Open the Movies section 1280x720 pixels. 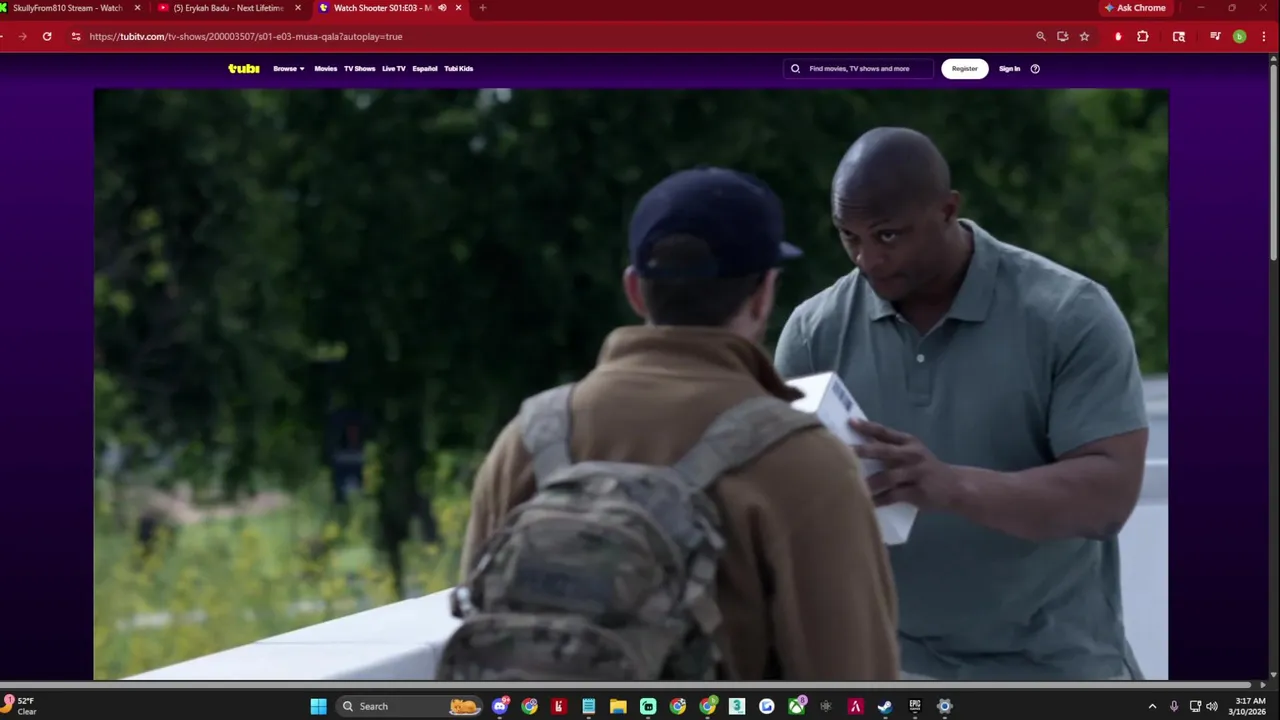(326, 69)
